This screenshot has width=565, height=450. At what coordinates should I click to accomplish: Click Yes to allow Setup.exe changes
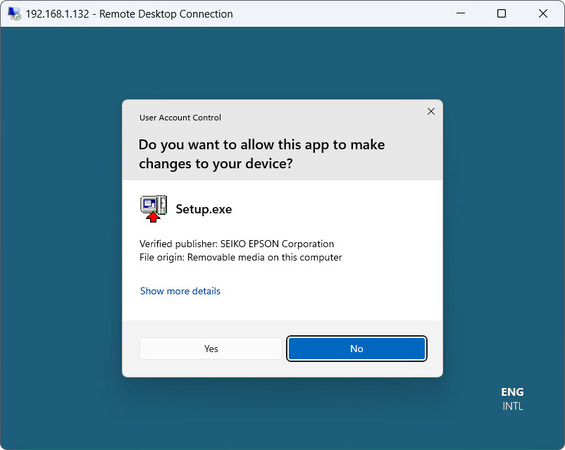coord(211,348)
